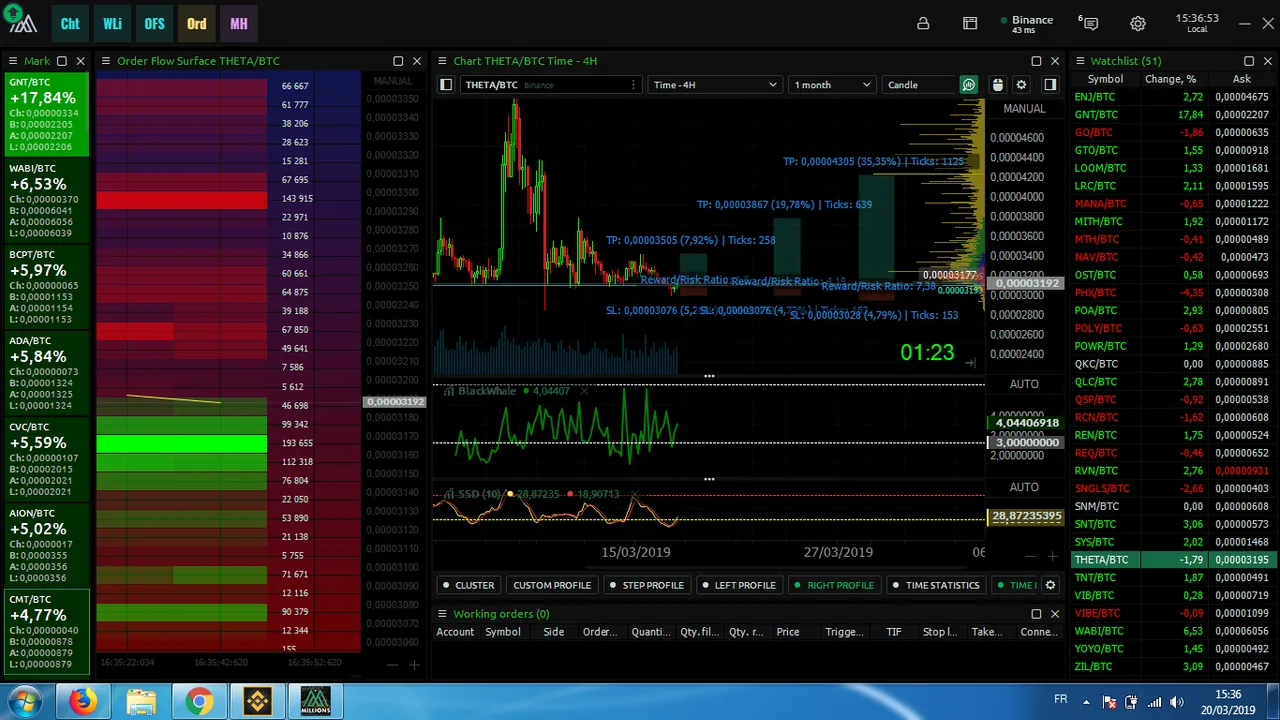Open the notifications message icon
Screen dimensions: 1280x720
(1089, 23)
